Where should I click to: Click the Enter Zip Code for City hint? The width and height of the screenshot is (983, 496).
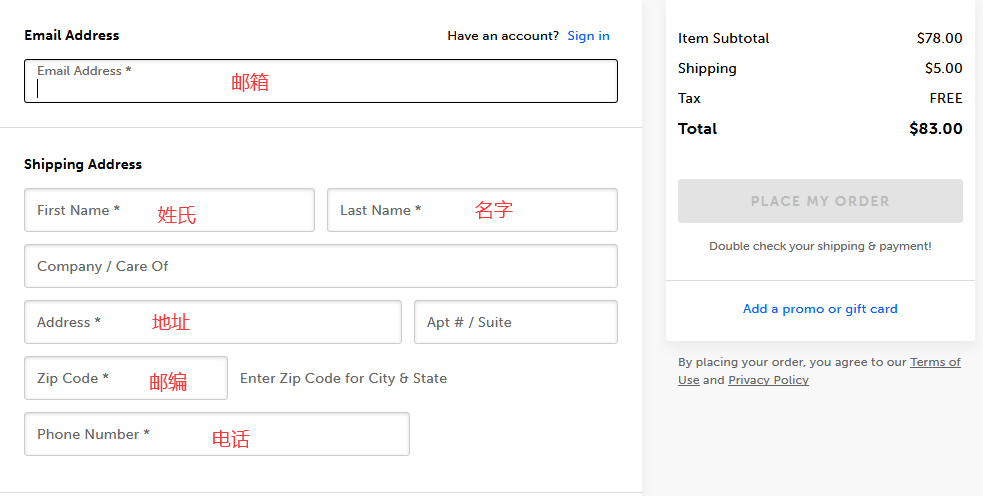(x=343, y=378)
